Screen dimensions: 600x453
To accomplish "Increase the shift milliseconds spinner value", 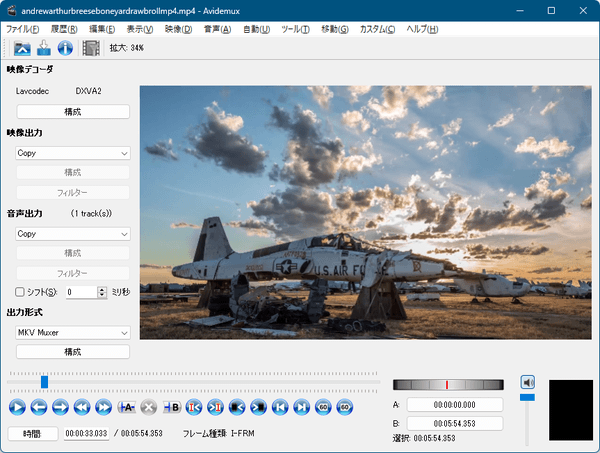I will tap(102, 288).
